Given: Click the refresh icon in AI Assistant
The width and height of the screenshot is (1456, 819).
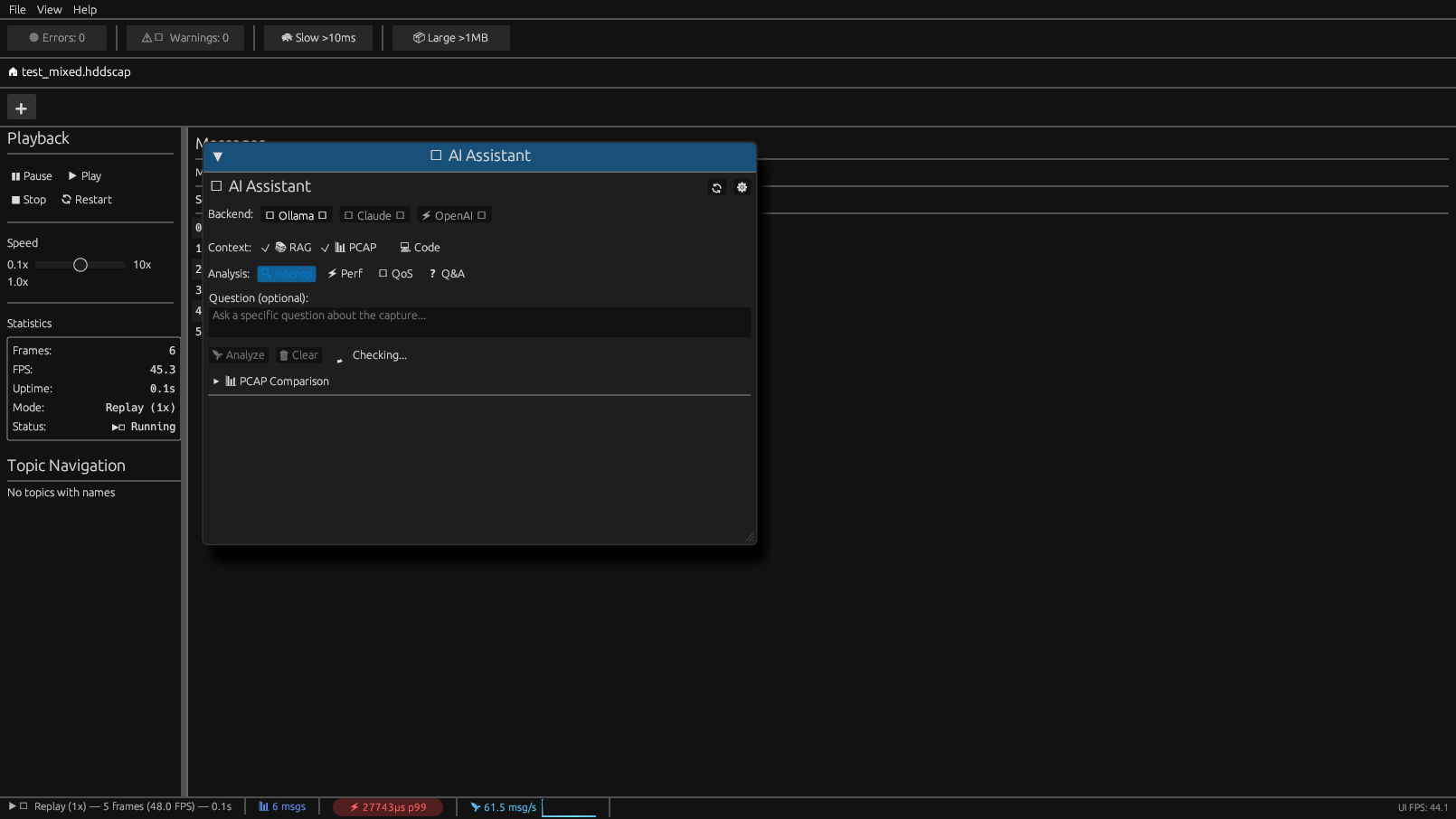Looking at the screenshot, I should click(716, 187).
